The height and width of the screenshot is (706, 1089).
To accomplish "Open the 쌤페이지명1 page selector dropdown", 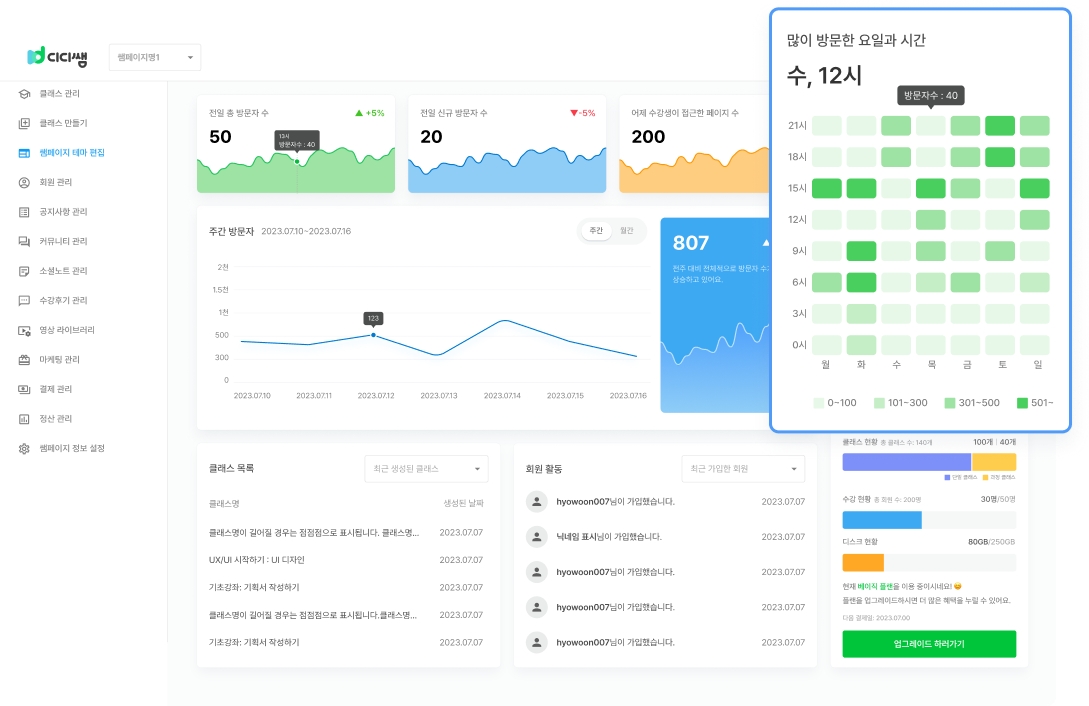I will 155,58.
